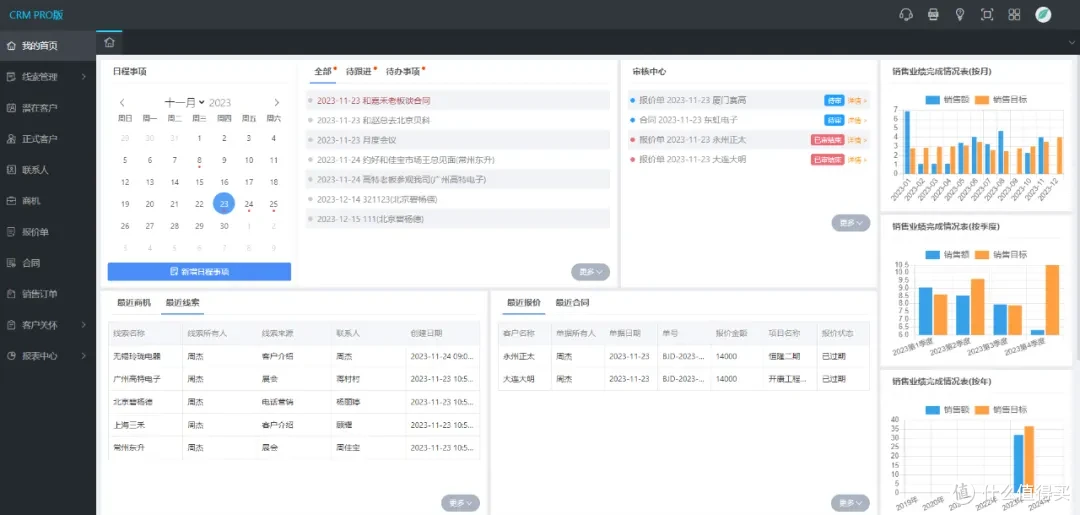
Task: Click the 待审 badge for 厦门嘉高
Action: (x=834, y=101)
